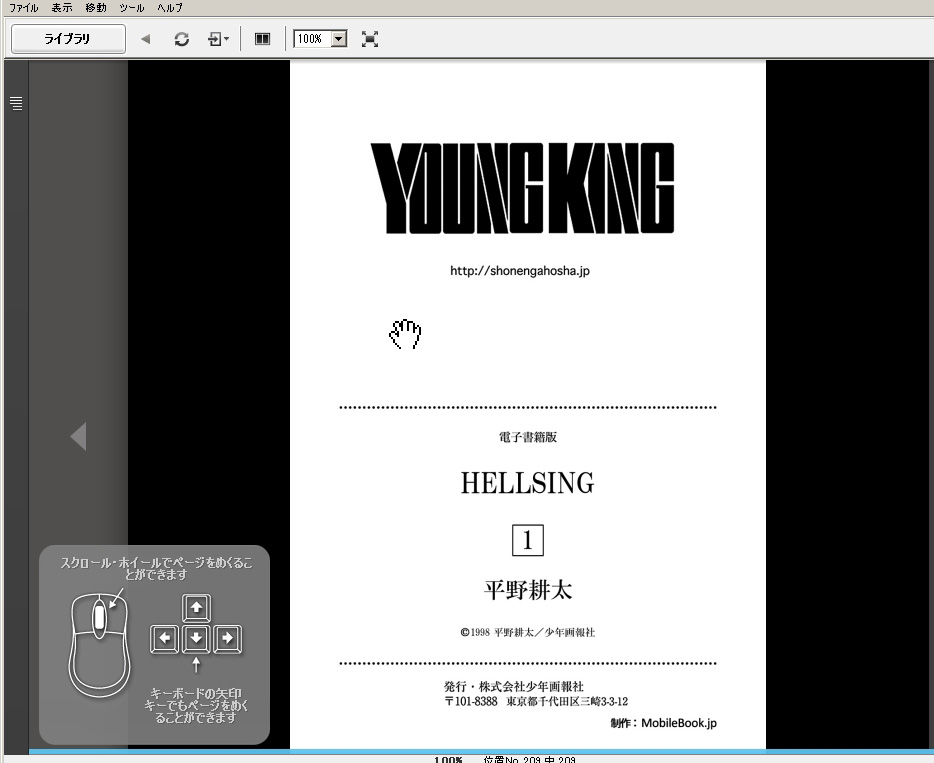Click the 制作：MobileBook.jp text
Screen dimensions: 934x763
[x=664, y=723]
